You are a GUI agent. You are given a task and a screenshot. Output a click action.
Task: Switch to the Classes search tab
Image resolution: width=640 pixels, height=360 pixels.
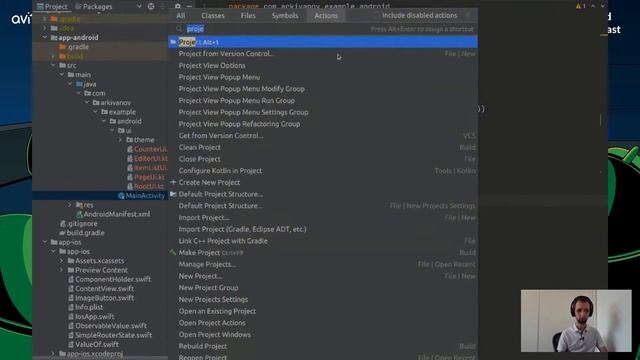(x=213, y=16)
